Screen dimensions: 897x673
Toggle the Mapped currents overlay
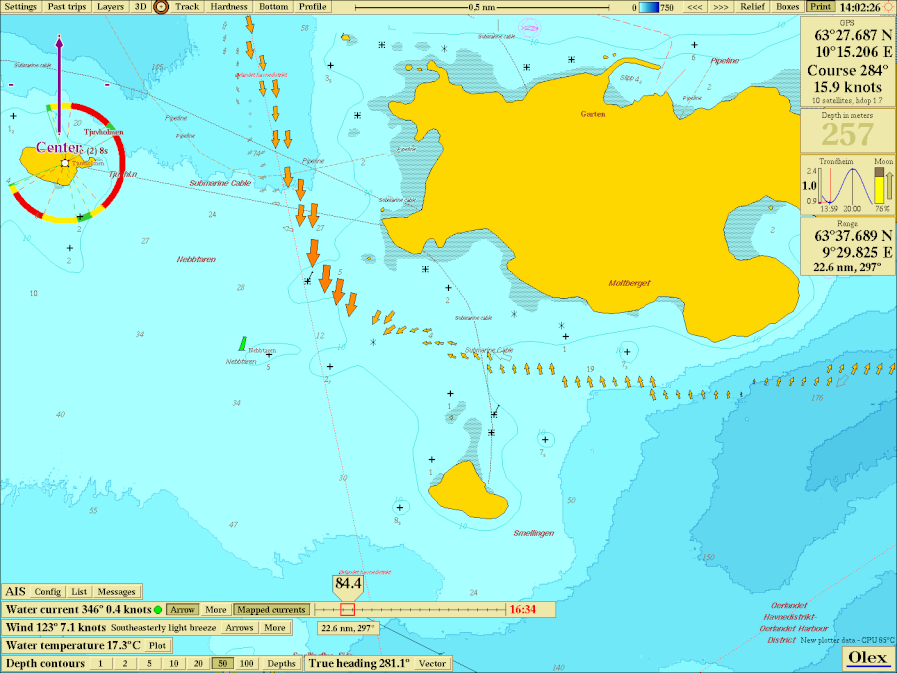tap(270, 609)
